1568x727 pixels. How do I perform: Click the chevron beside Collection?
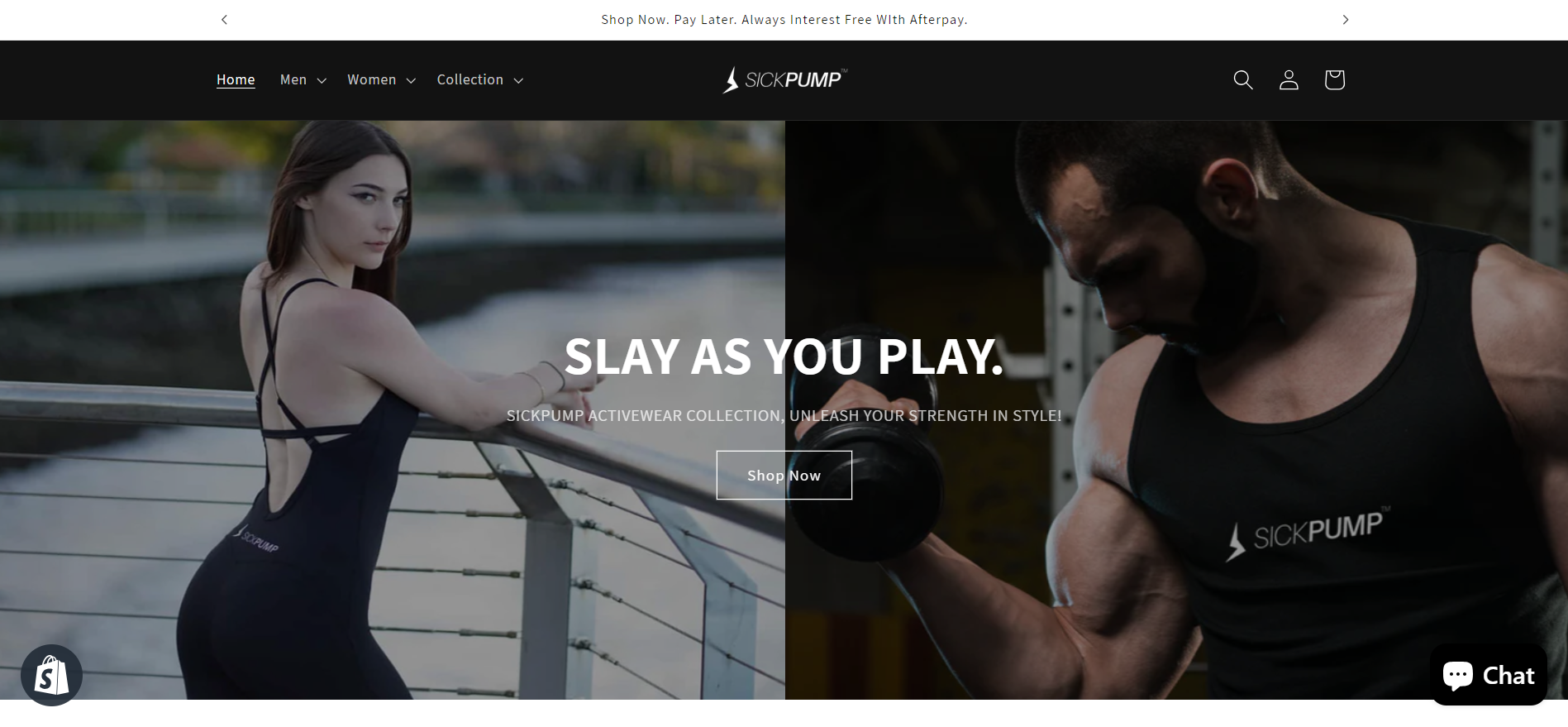tap(518, 80)
